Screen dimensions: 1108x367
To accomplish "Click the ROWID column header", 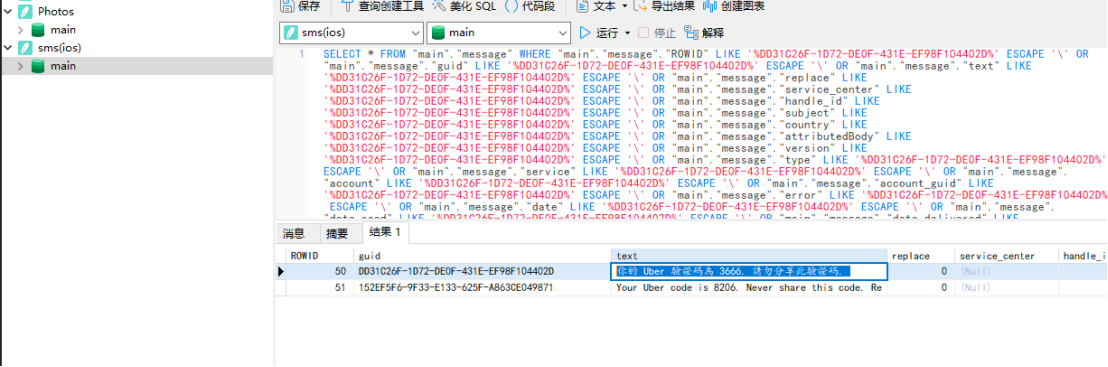I will tap(318, 255).
